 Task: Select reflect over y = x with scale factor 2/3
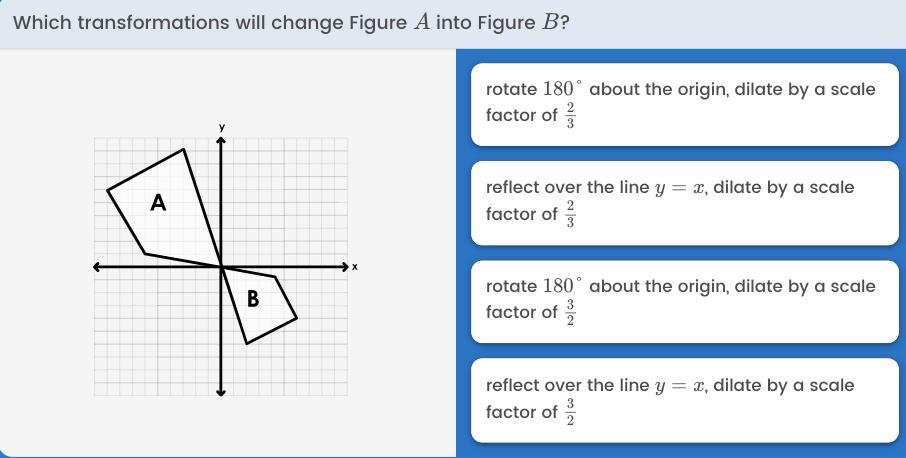pyautogui.click(x=685, y=200)
